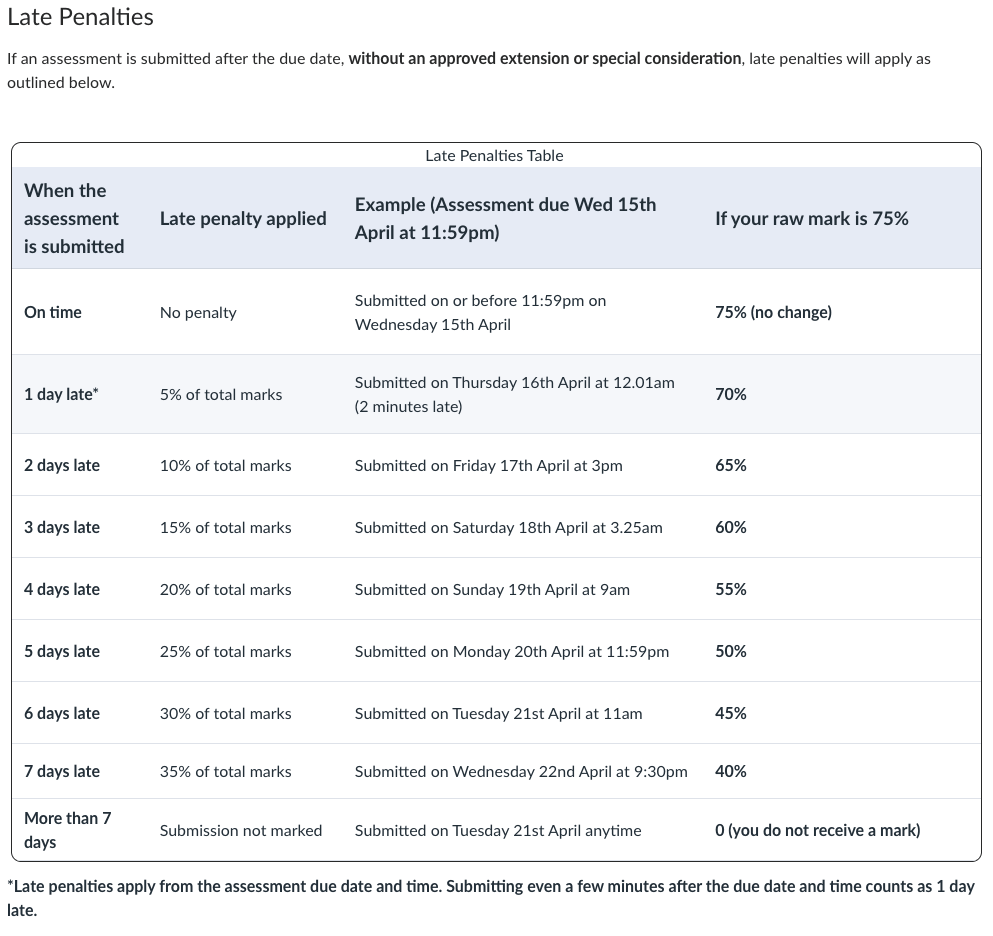The image size is (993, 936).
Task: Select the '5% of total marks' cell
Action: click(x=221, y=395)
